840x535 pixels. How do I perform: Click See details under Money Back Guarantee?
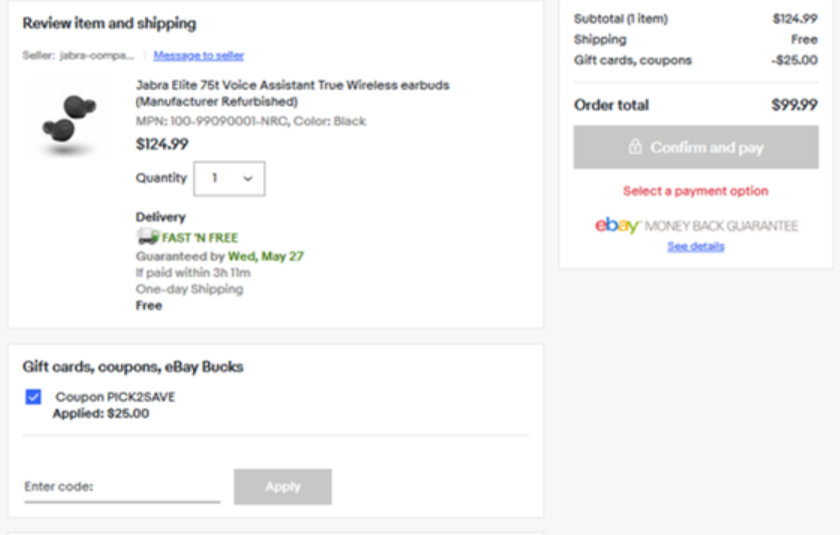[x=696, y=246]
